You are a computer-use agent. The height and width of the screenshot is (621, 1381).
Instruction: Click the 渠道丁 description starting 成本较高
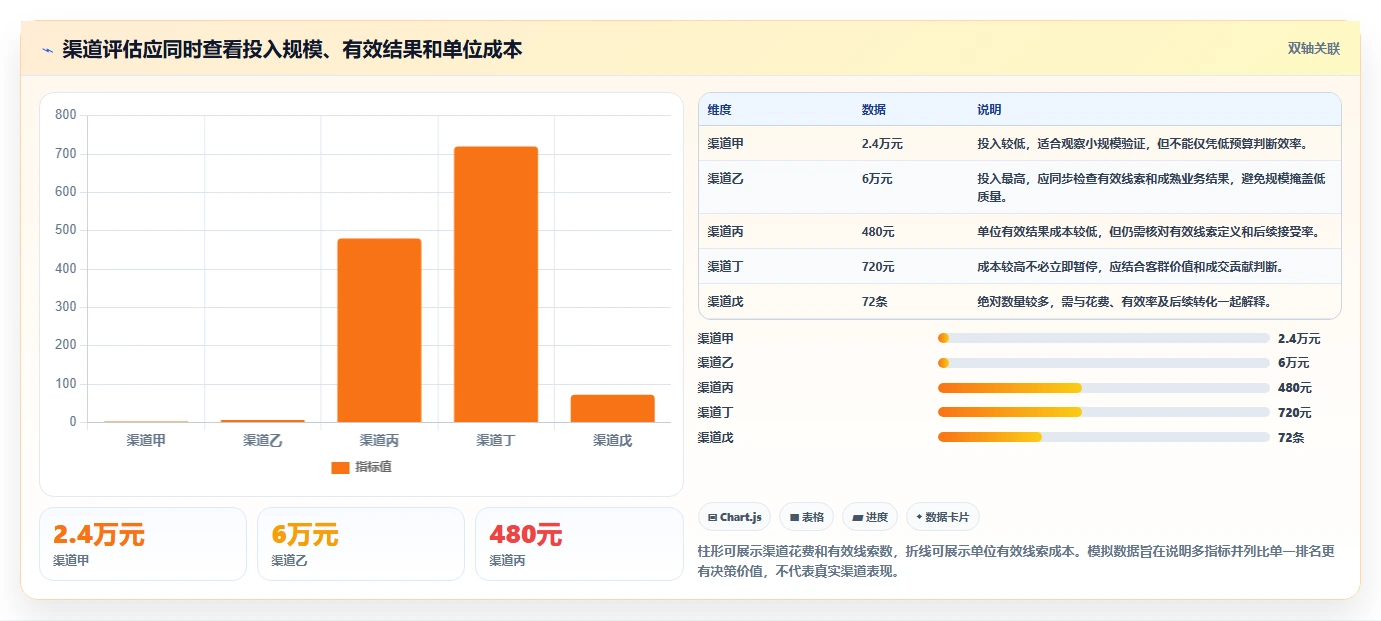(x=1130, y=267)
